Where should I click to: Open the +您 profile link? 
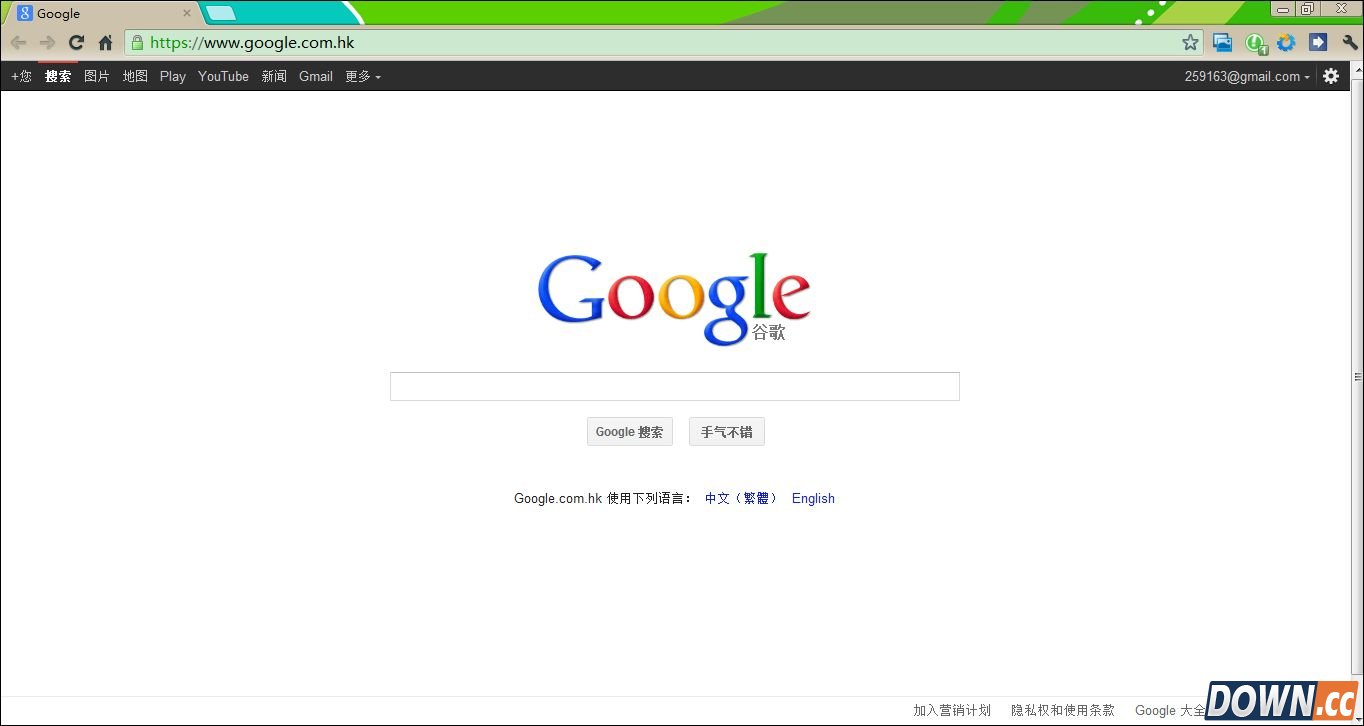[21, 76]
